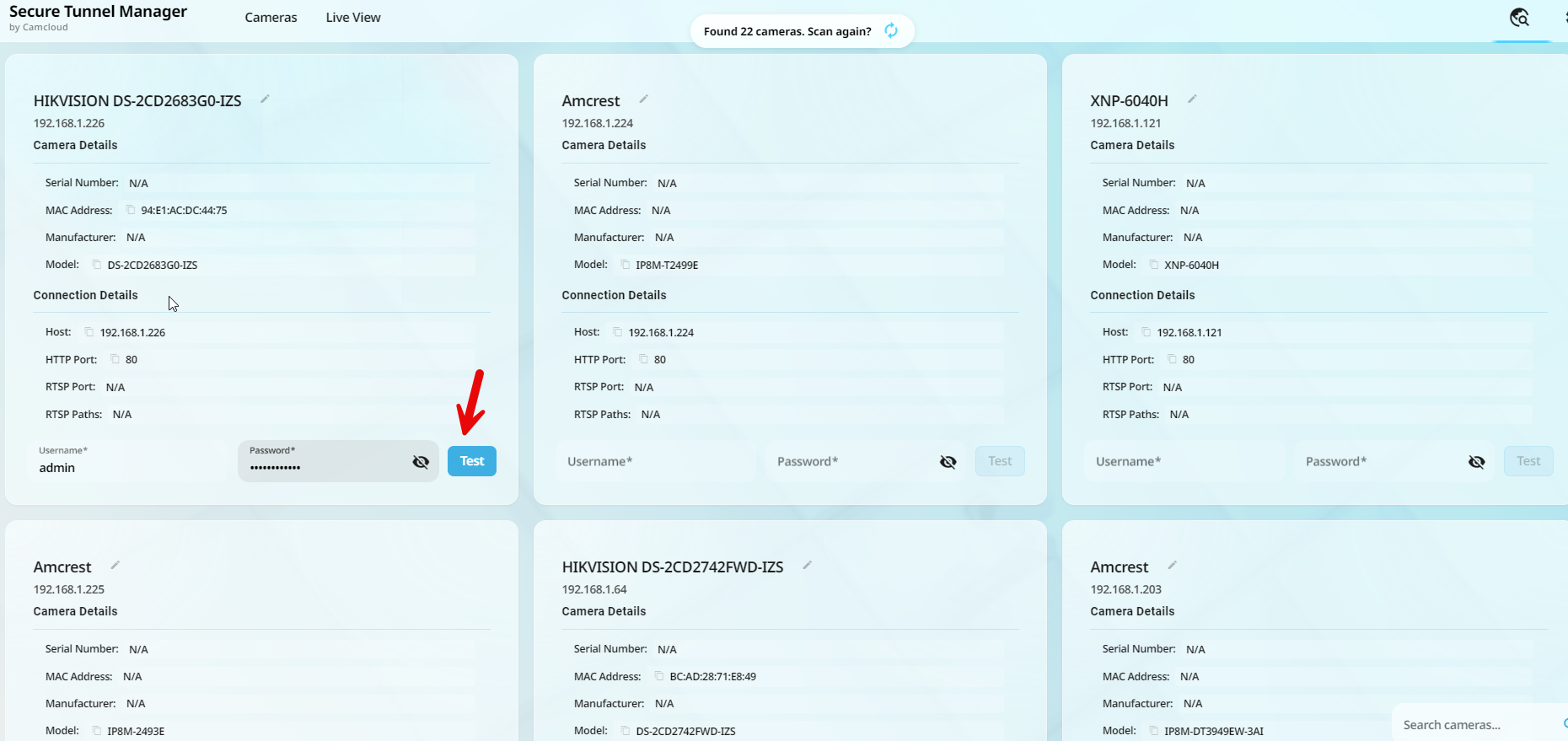This screenshot has height=741, width=1568.
Task: Click Test on Amcrest 192.168.1.224 card
Action: (1000, 461)
